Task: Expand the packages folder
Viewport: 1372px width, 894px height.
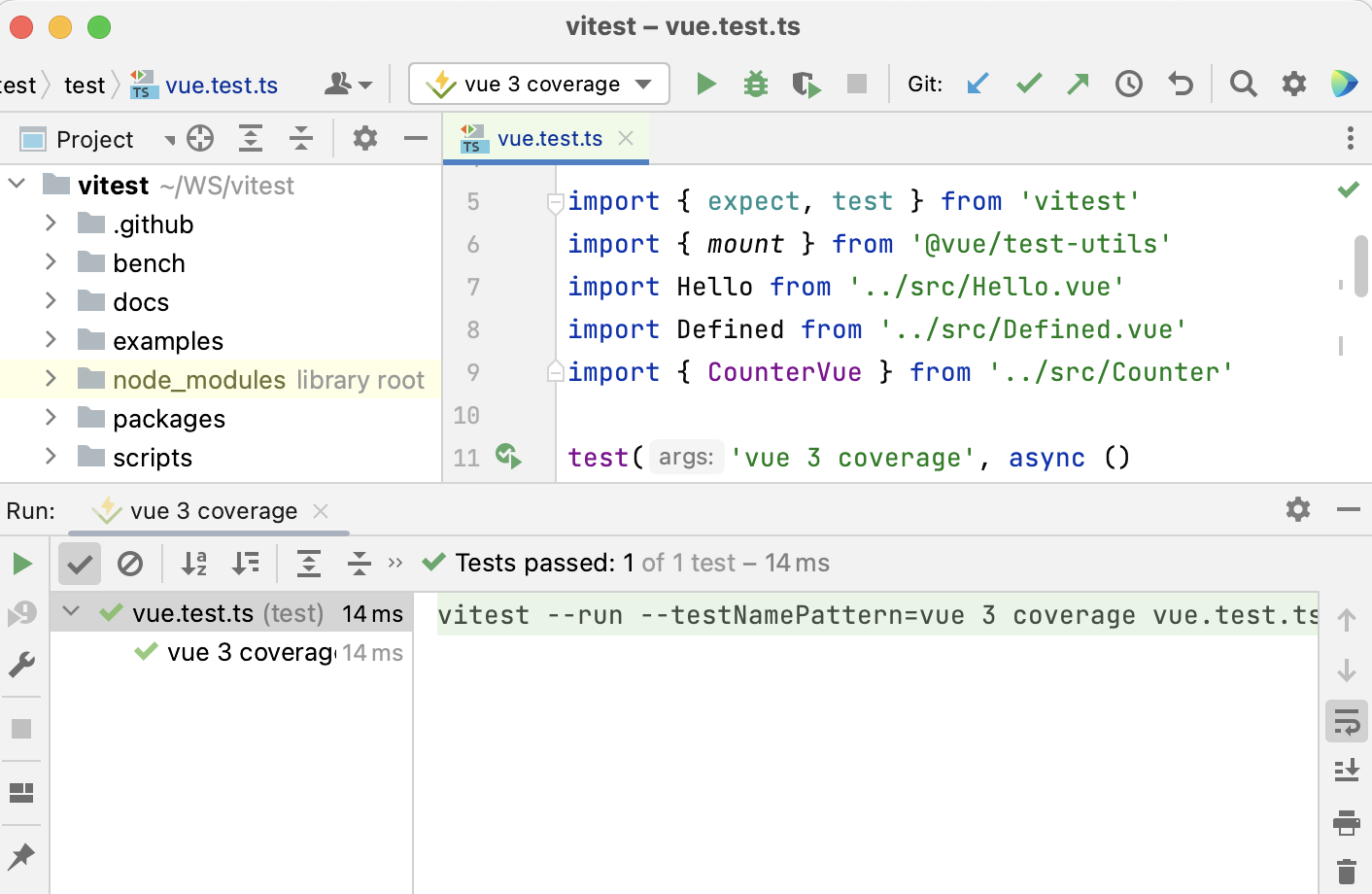Action: (51, 417)
